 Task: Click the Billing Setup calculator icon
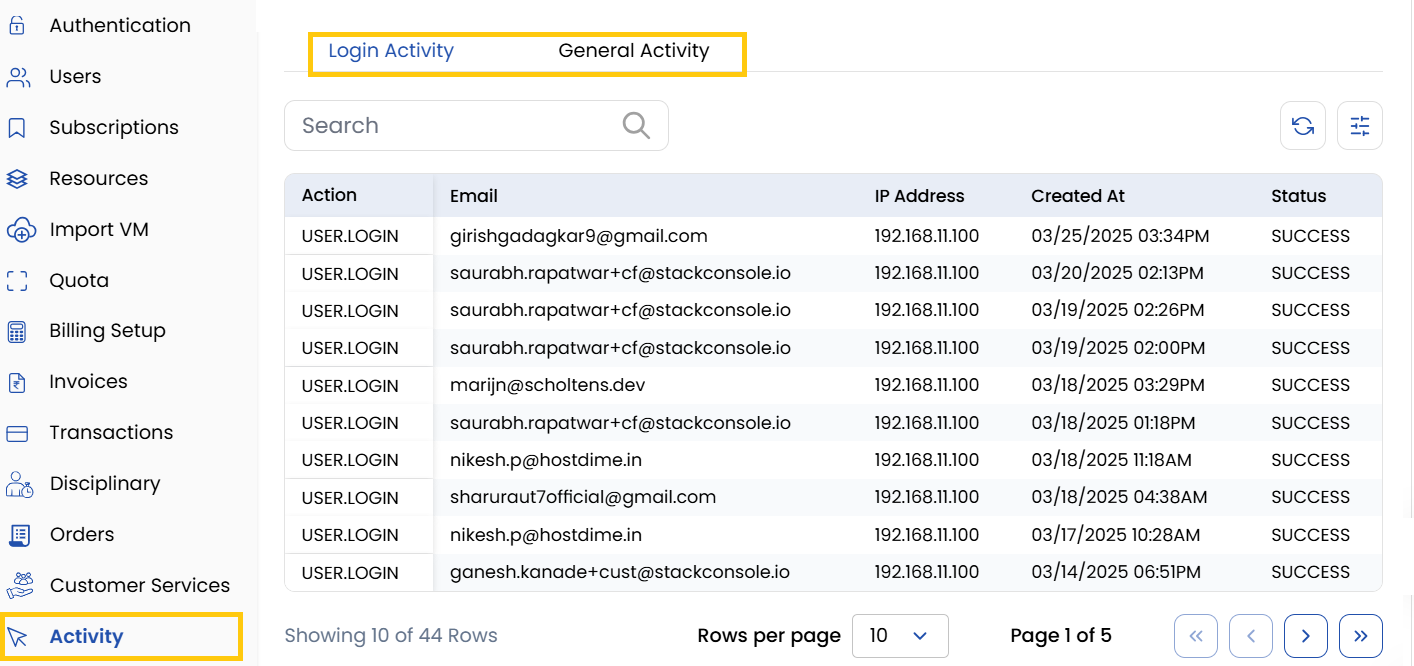(20, 330)
